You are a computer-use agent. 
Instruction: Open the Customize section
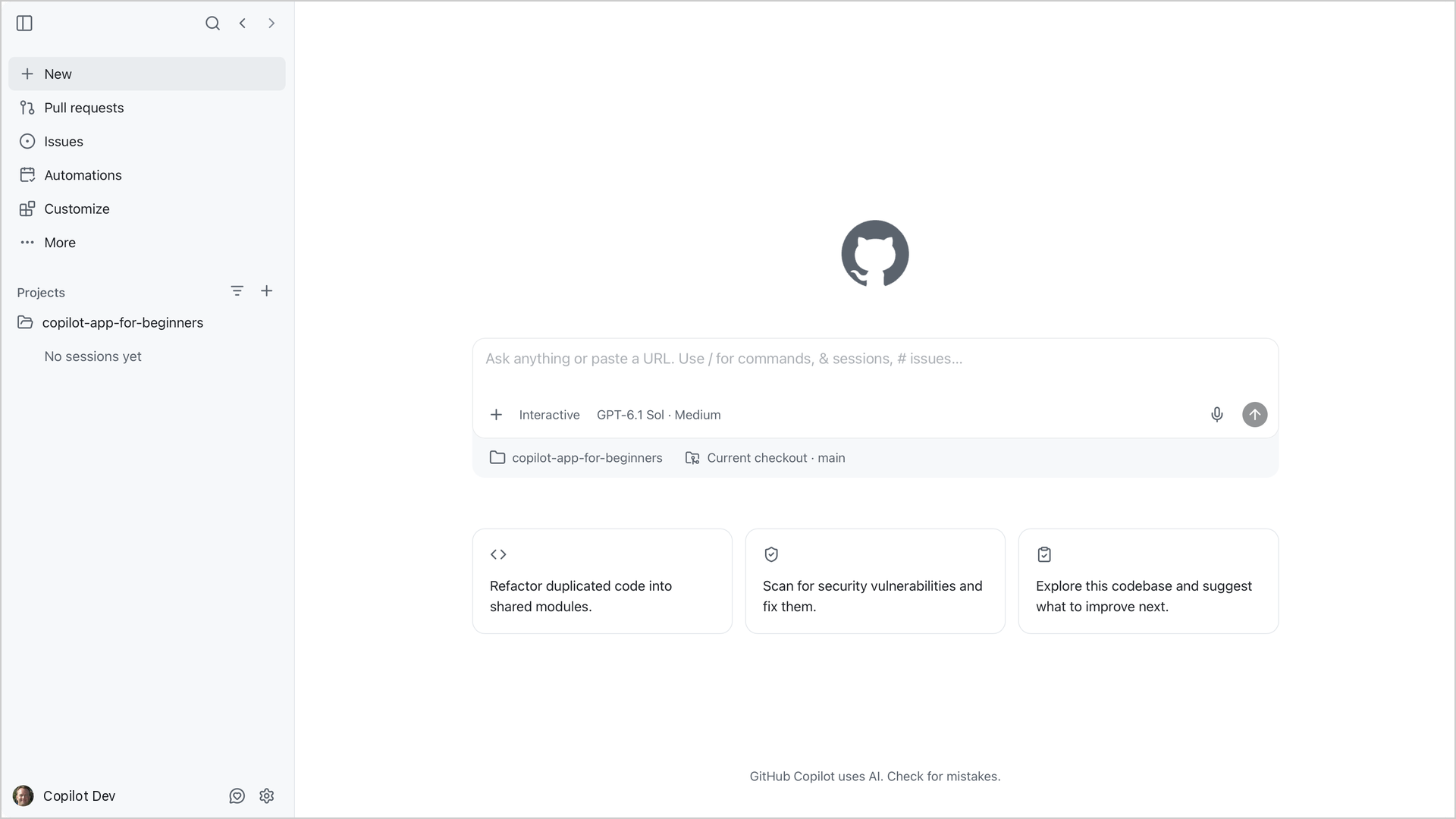click(147, 209)
